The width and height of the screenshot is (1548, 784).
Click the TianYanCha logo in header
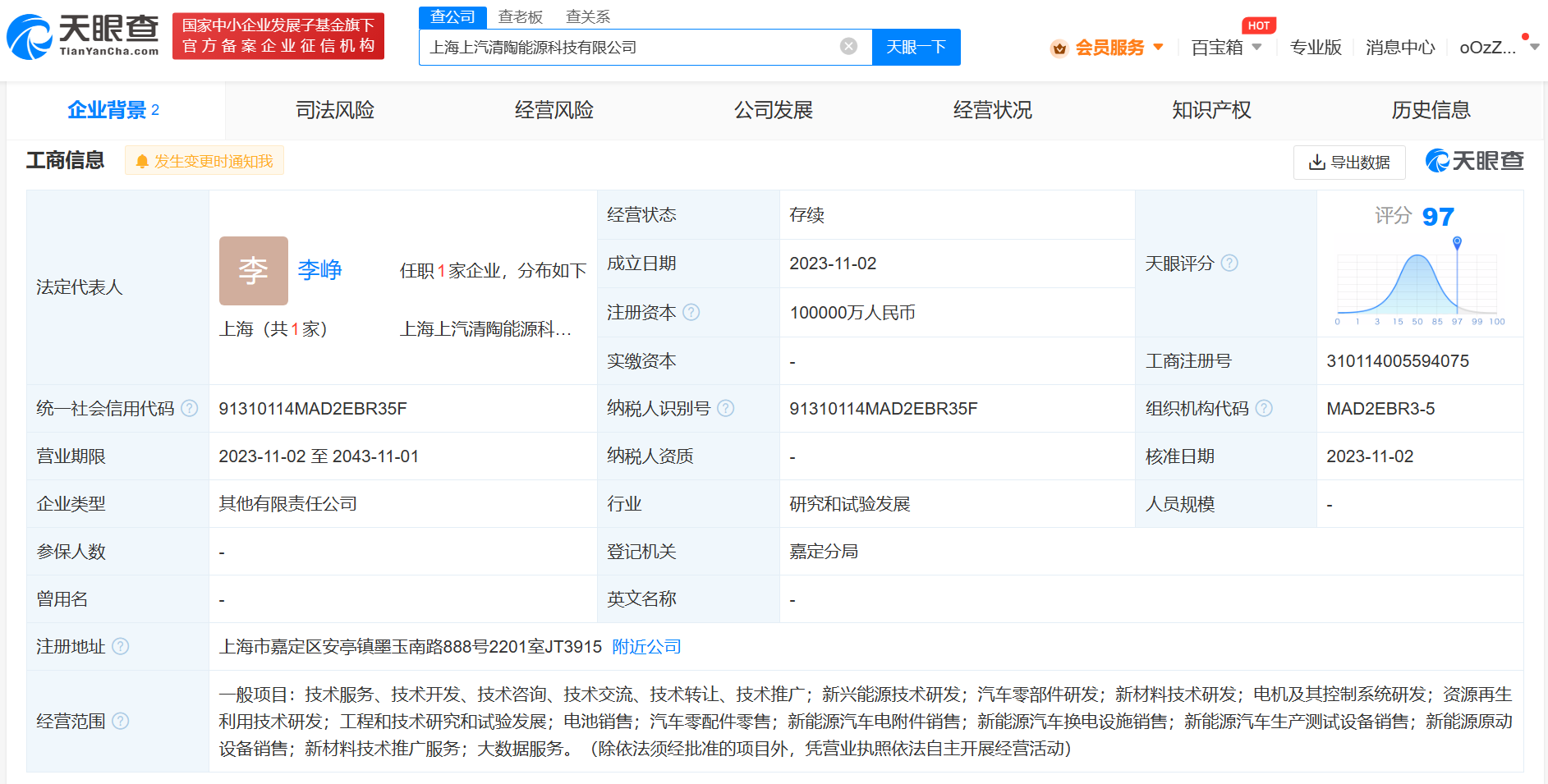point(83,36)
